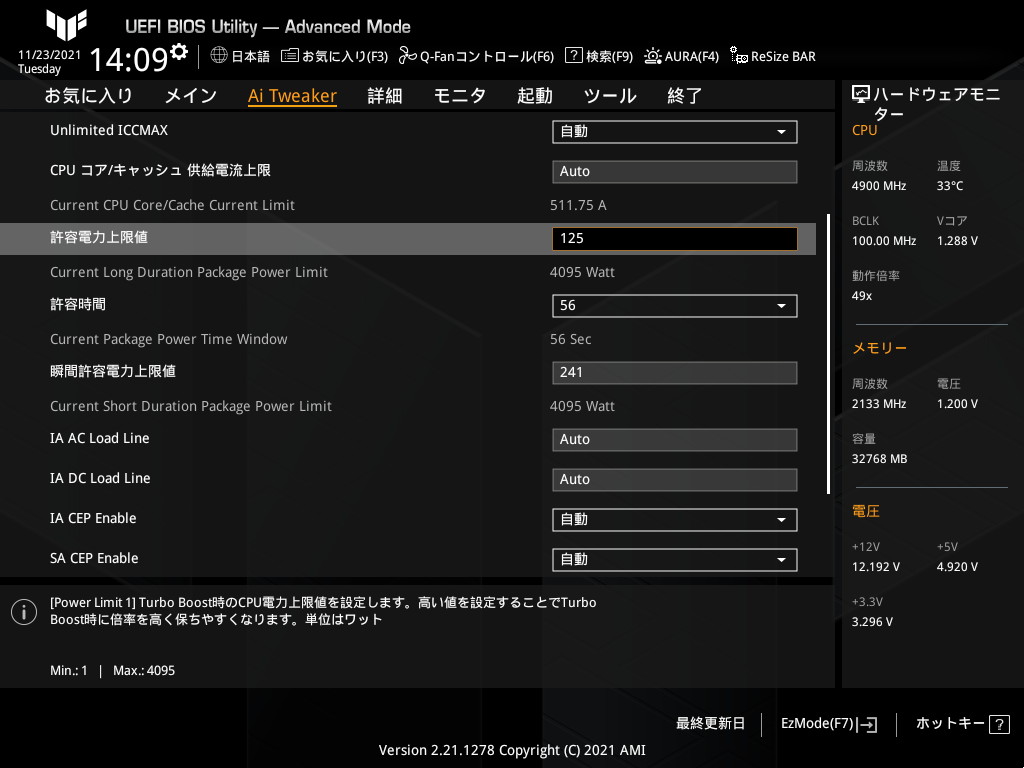Open favorites with the お気に入り(F3) icon
1024x768 pixels.
point(289,56)
